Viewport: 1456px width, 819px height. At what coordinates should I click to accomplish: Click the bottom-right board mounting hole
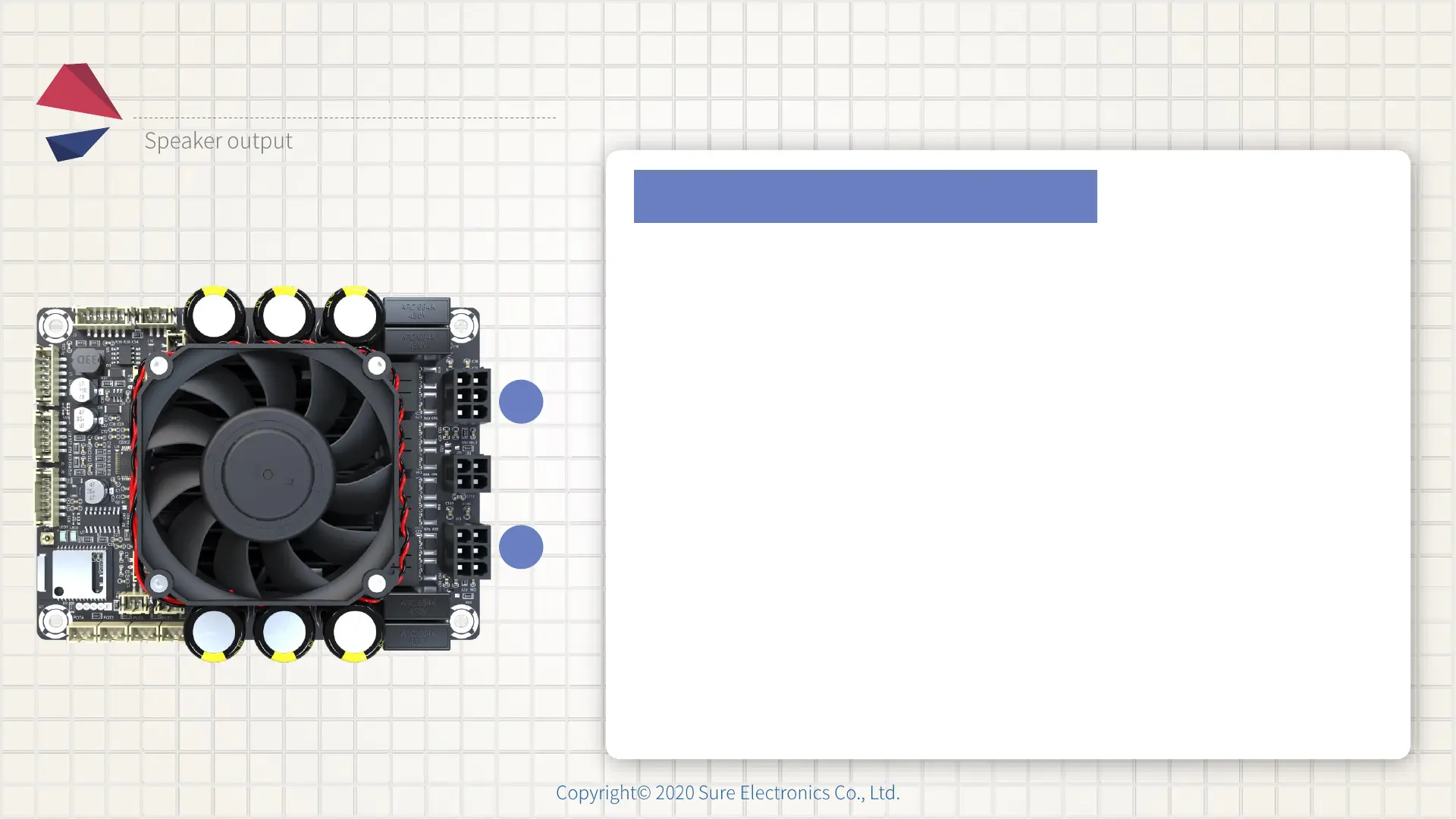click(462, 622)
